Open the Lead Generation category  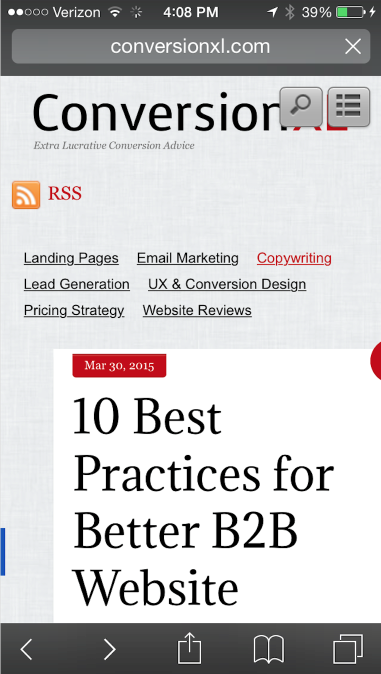point(77,285)
